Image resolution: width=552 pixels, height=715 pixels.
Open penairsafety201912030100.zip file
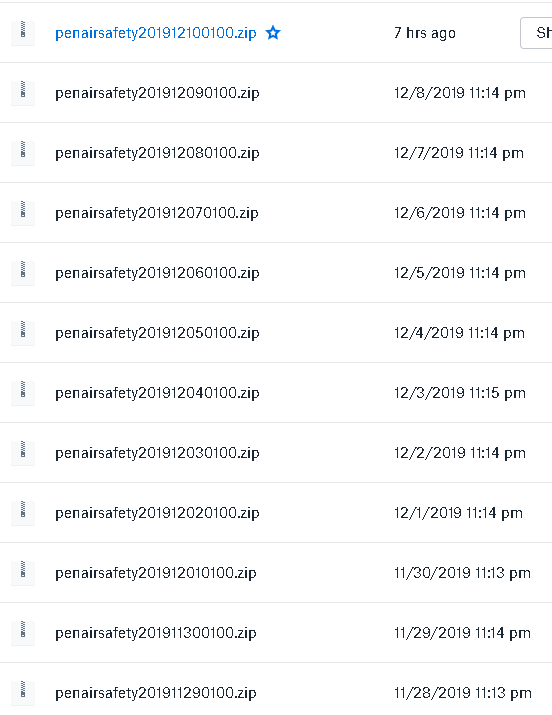(x=157, y=453)
